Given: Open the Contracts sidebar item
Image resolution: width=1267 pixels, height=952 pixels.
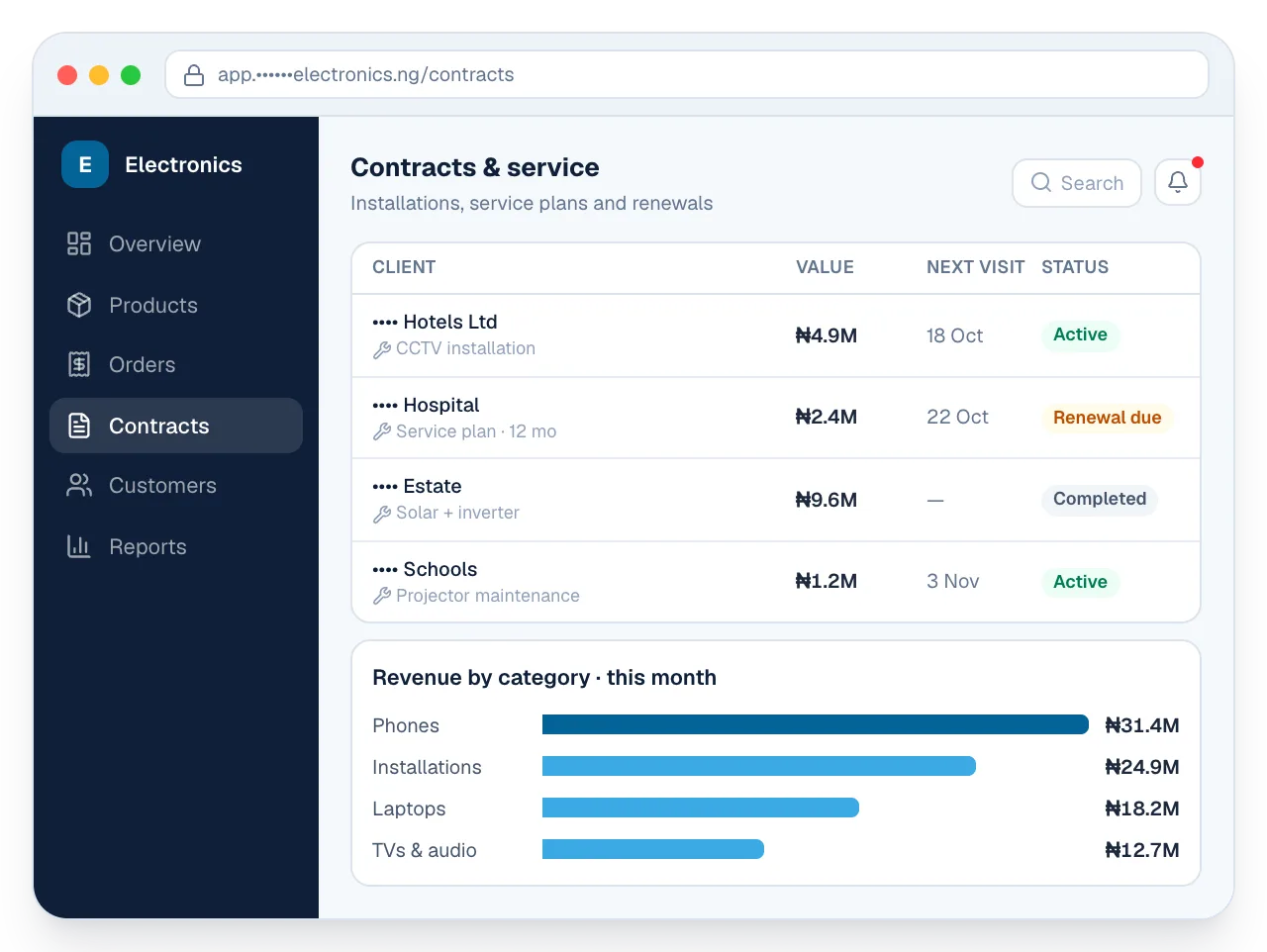Looking at the screenshot, I should (176, 426).
